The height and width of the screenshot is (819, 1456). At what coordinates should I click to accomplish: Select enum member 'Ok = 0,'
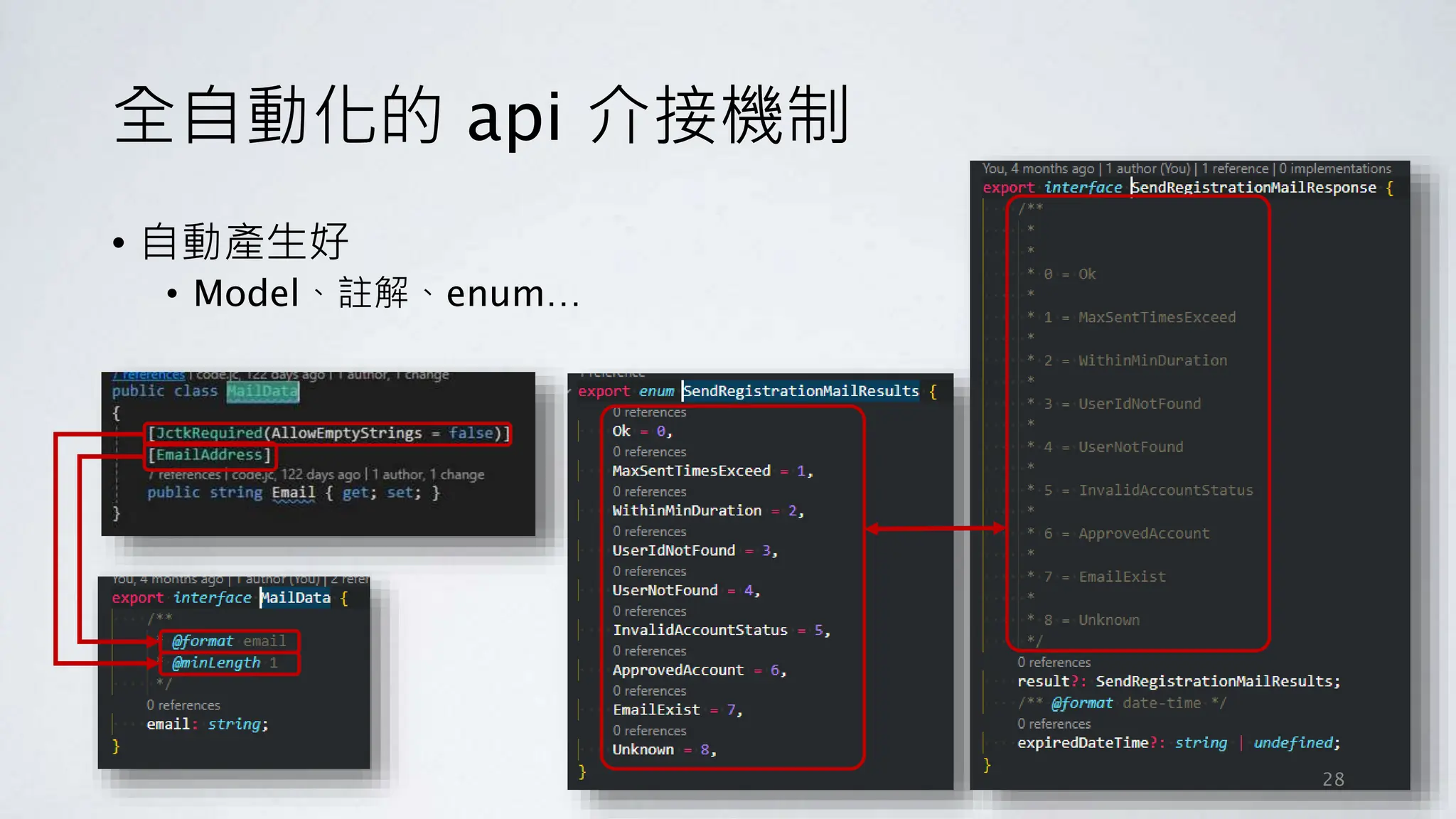point(642,431)
